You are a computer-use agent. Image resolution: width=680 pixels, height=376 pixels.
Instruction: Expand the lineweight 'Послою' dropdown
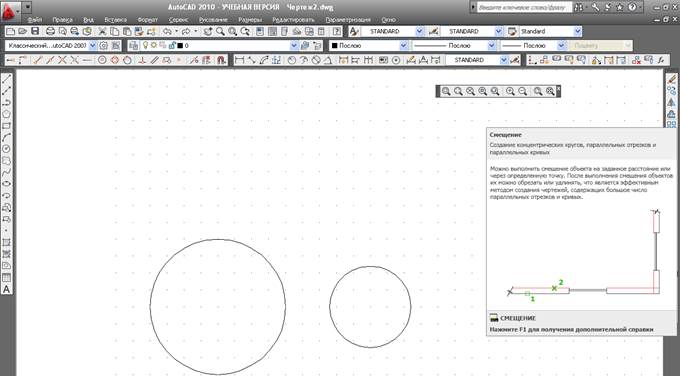pos(562,45)
